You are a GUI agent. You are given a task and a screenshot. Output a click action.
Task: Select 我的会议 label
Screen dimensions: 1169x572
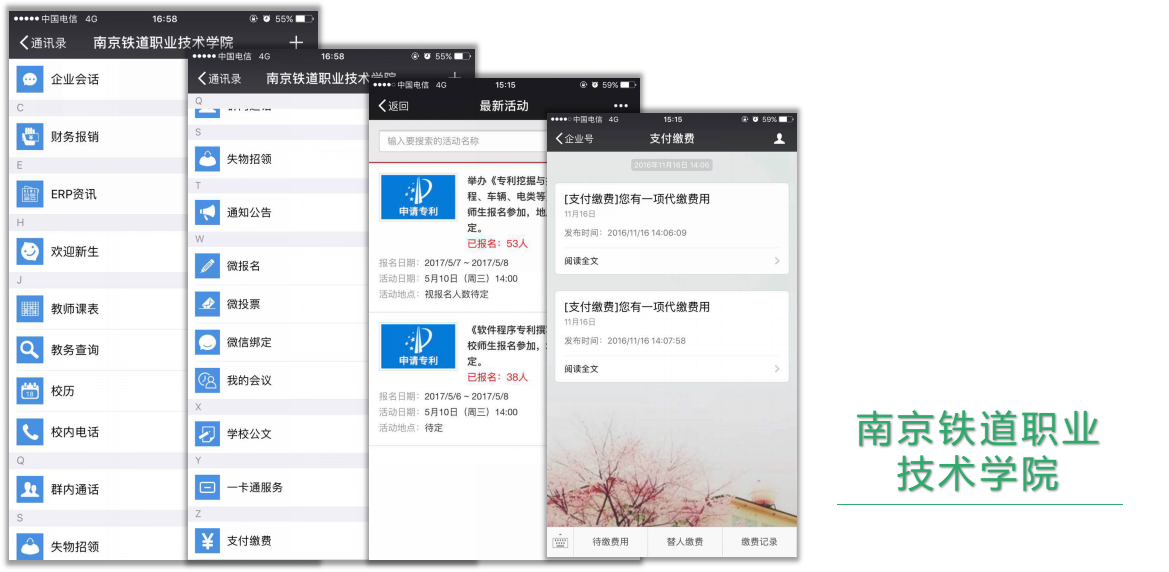click(249, 380)
